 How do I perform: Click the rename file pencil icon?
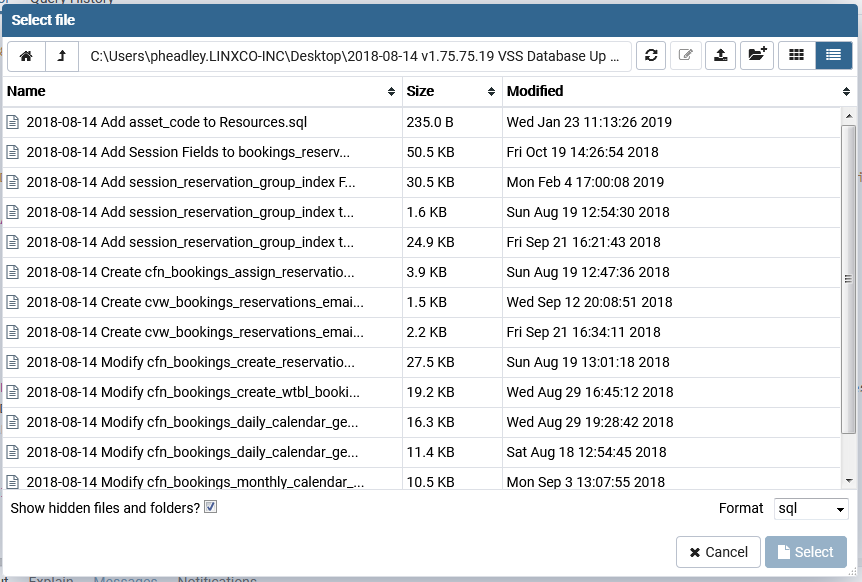coord(685,56)
